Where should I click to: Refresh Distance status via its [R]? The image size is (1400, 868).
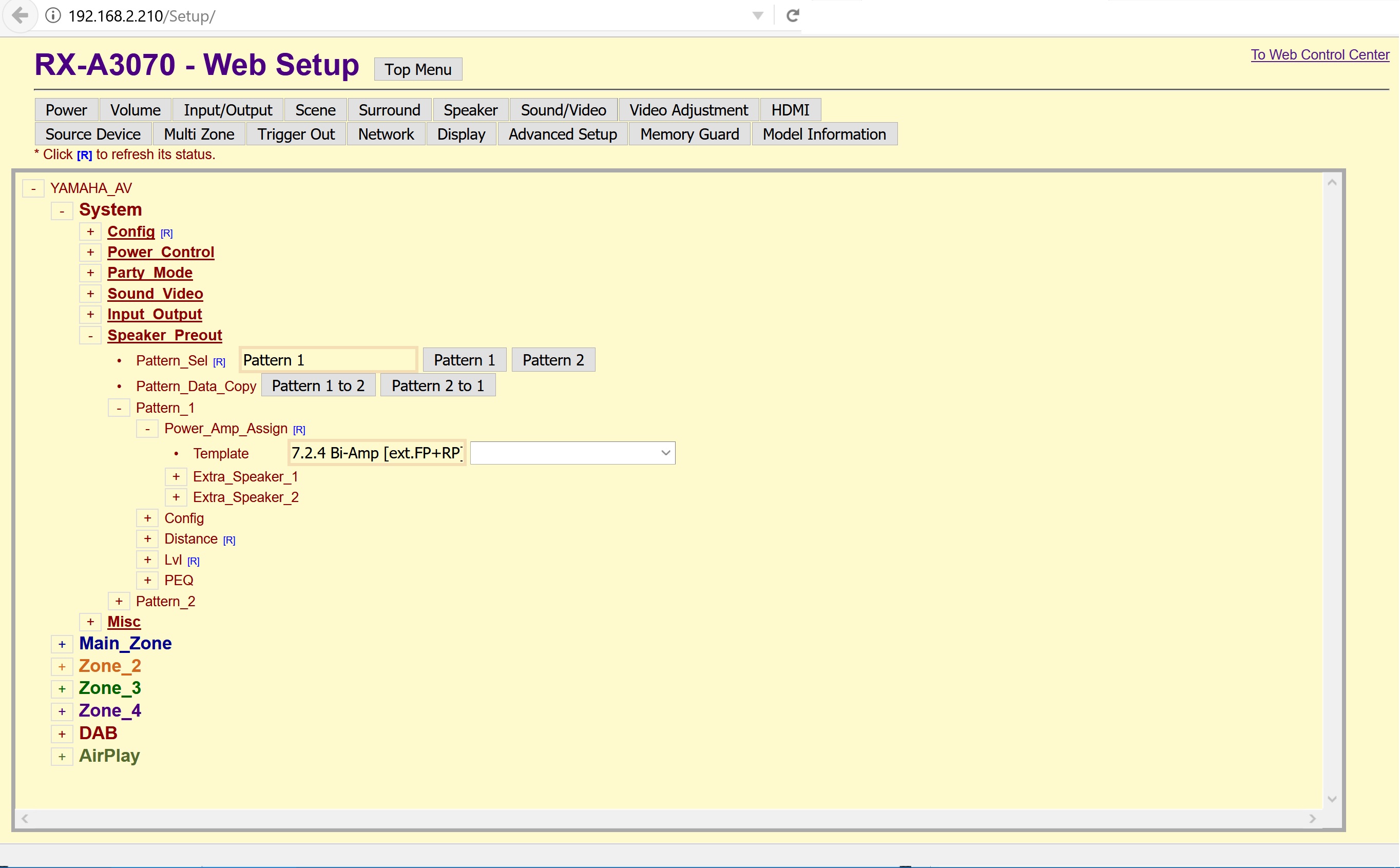tap(229, 540)
